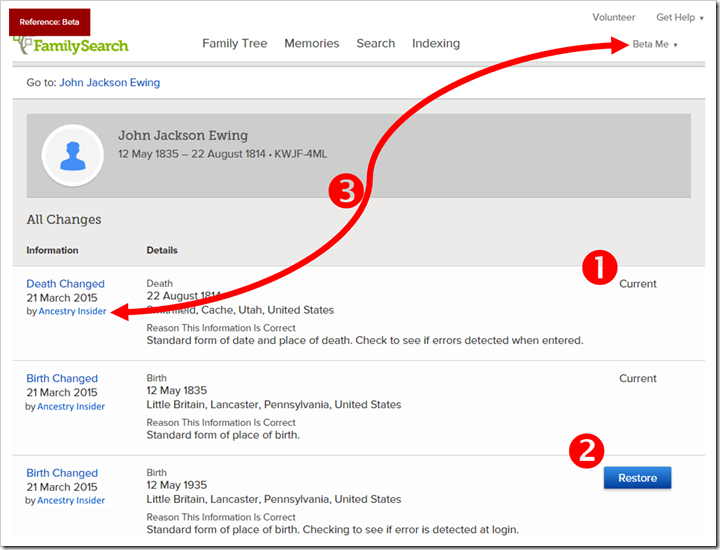The height and width of the screenshot is (550, 720).
Task: Click the Current label in the 1835 Birth row
Action: [x=638, y=378]
